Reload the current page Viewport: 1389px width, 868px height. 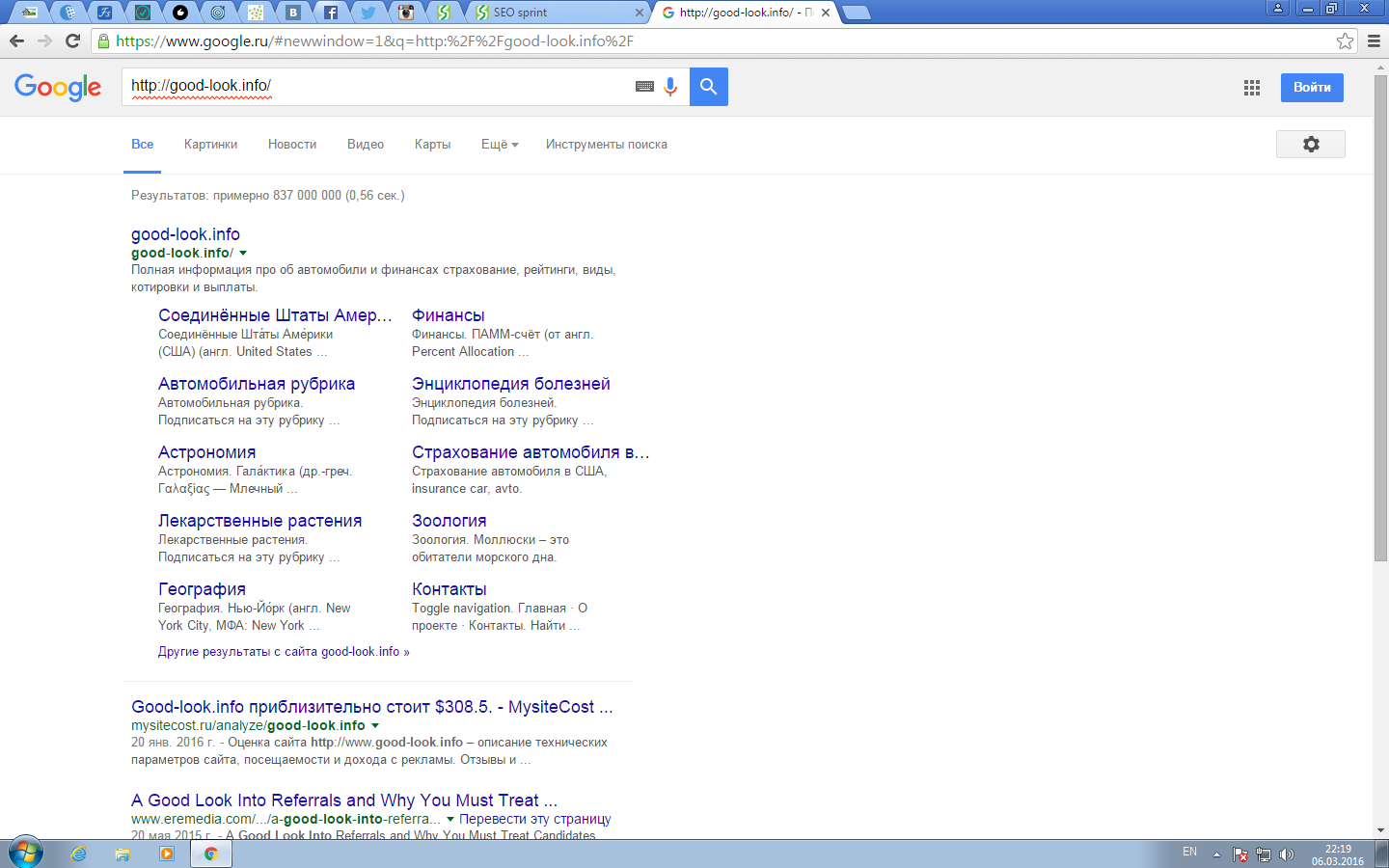point(72,41)
